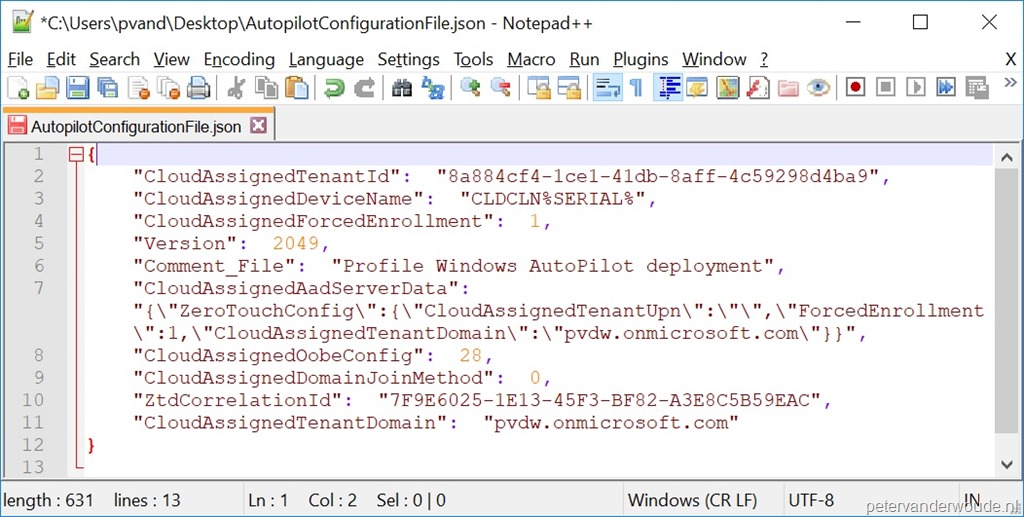Undo the last edit with green arrow
This screenshot has width=1024, height=517.
334,87
